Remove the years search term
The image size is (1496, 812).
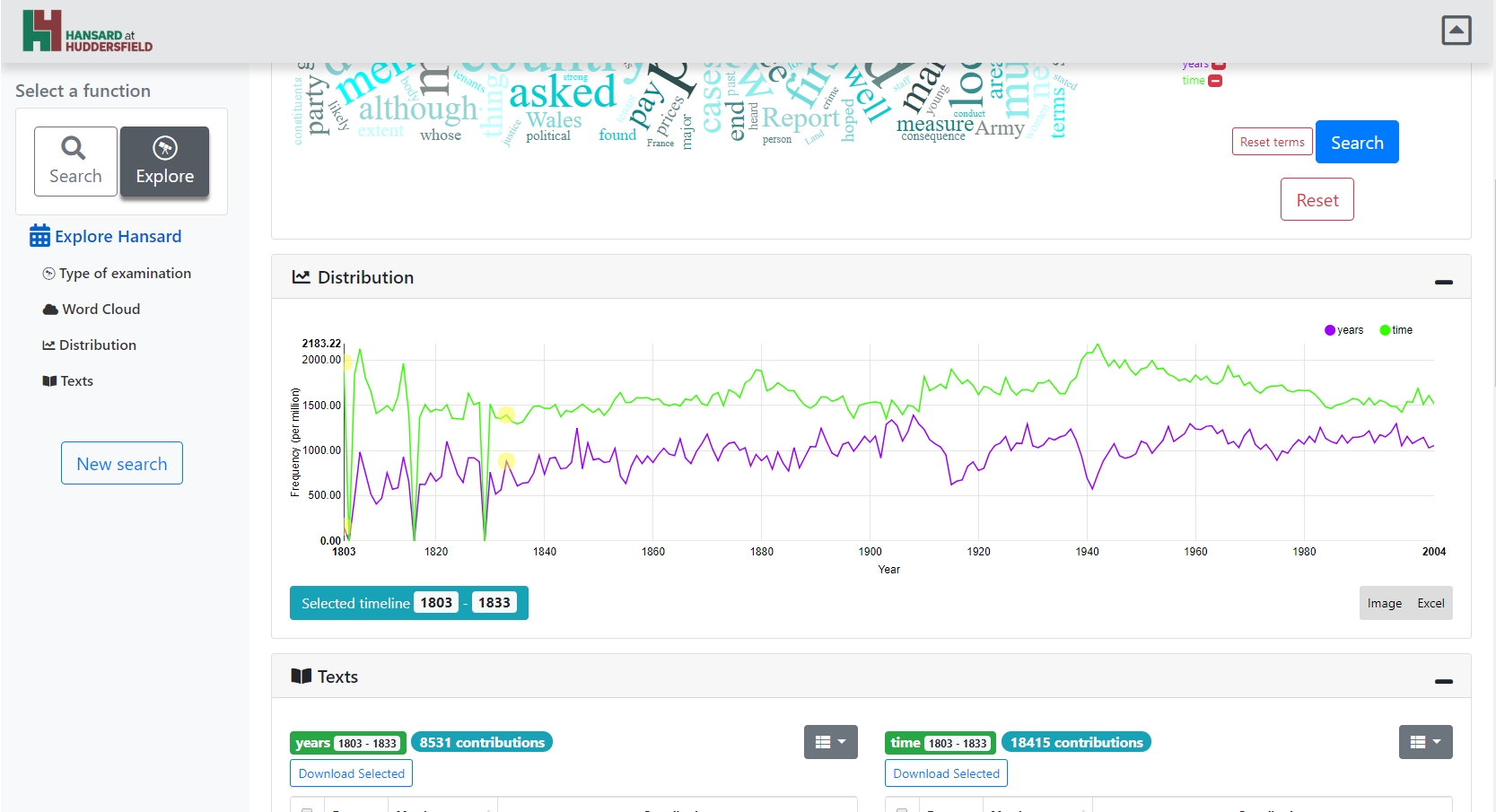click(1217, 64)
